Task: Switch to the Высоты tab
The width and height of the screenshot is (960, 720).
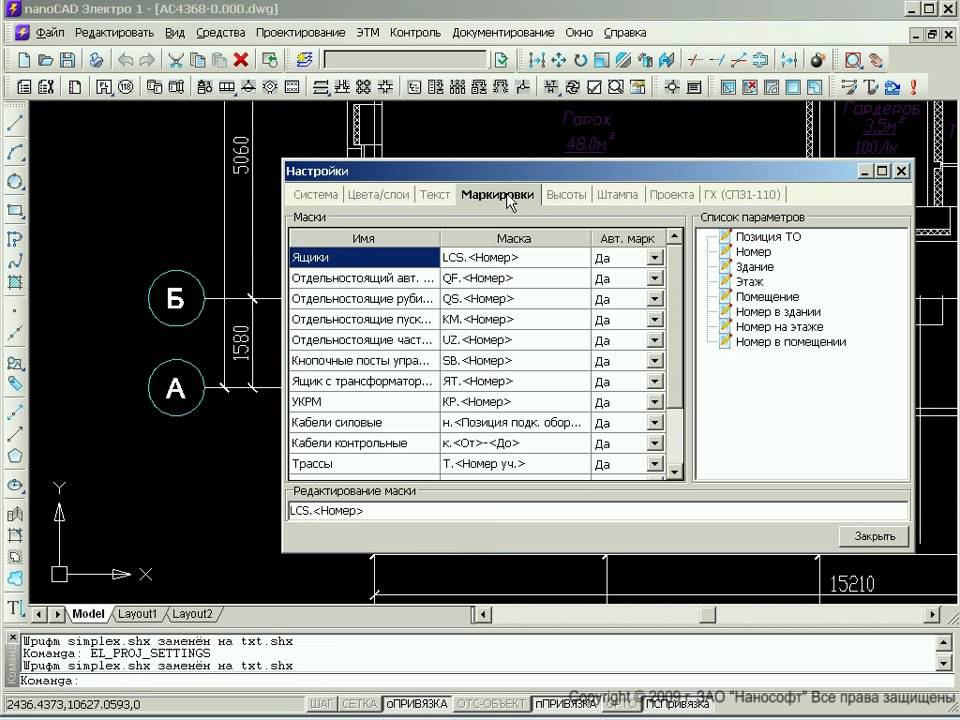Action: click(x=566, y=194)
